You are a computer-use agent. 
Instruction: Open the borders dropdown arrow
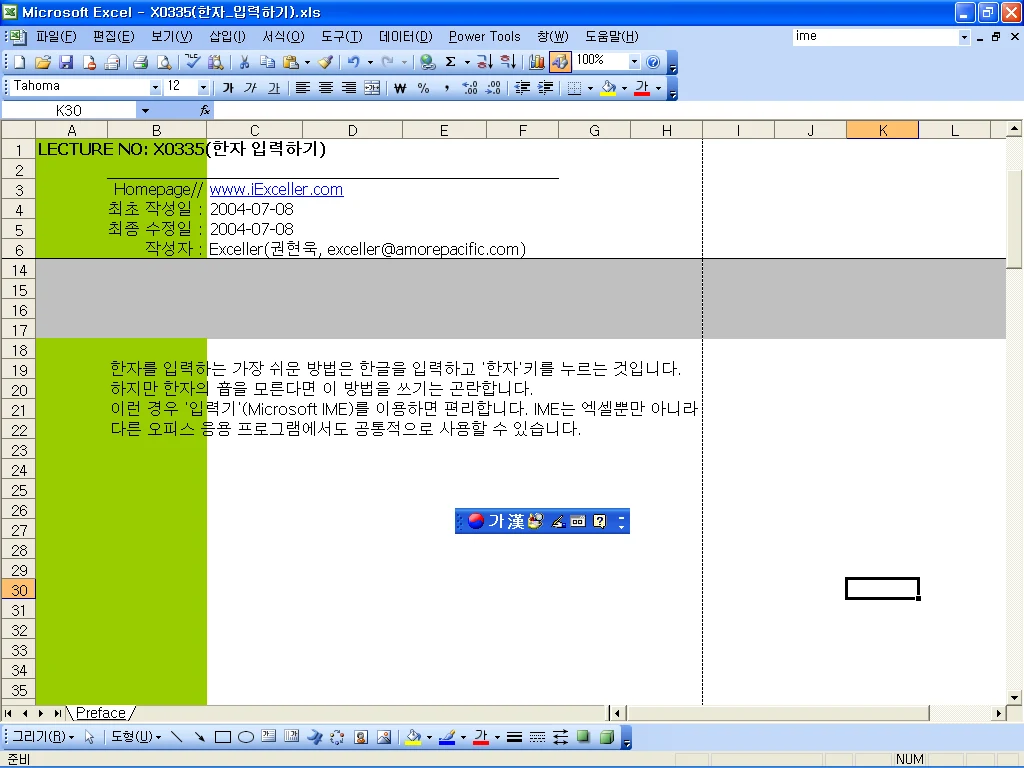590,88
